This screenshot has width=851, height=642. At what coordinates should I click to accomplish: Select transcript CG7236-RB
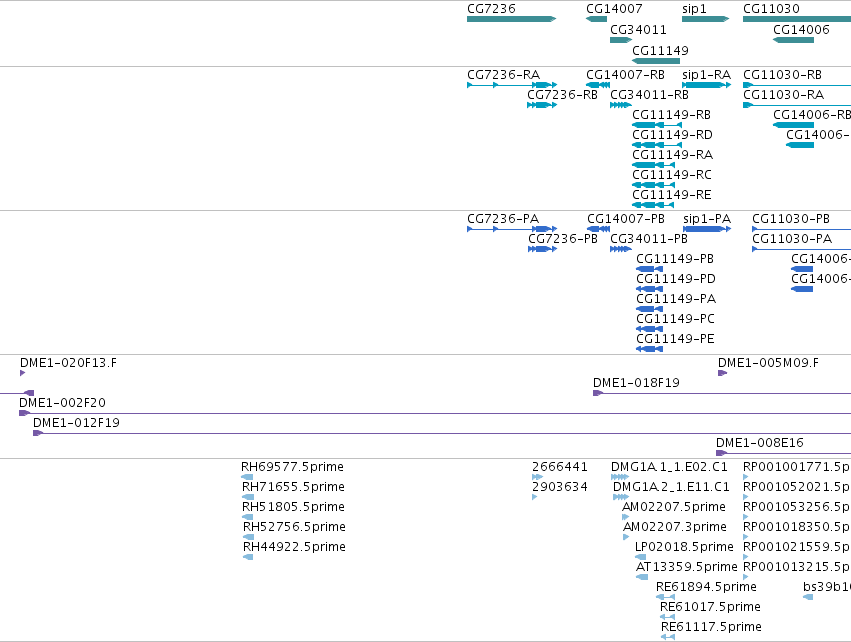pyautogui.click(x=542, y=105)
